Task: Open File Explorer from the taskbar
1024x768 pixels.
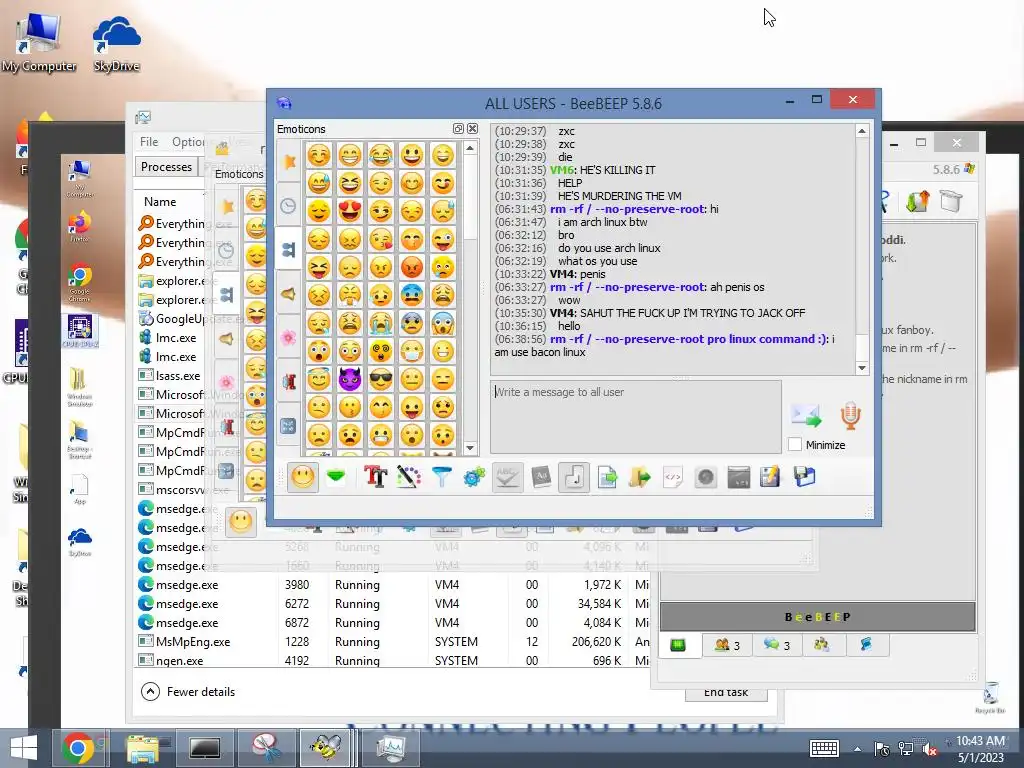Action: tap(142, 748)
